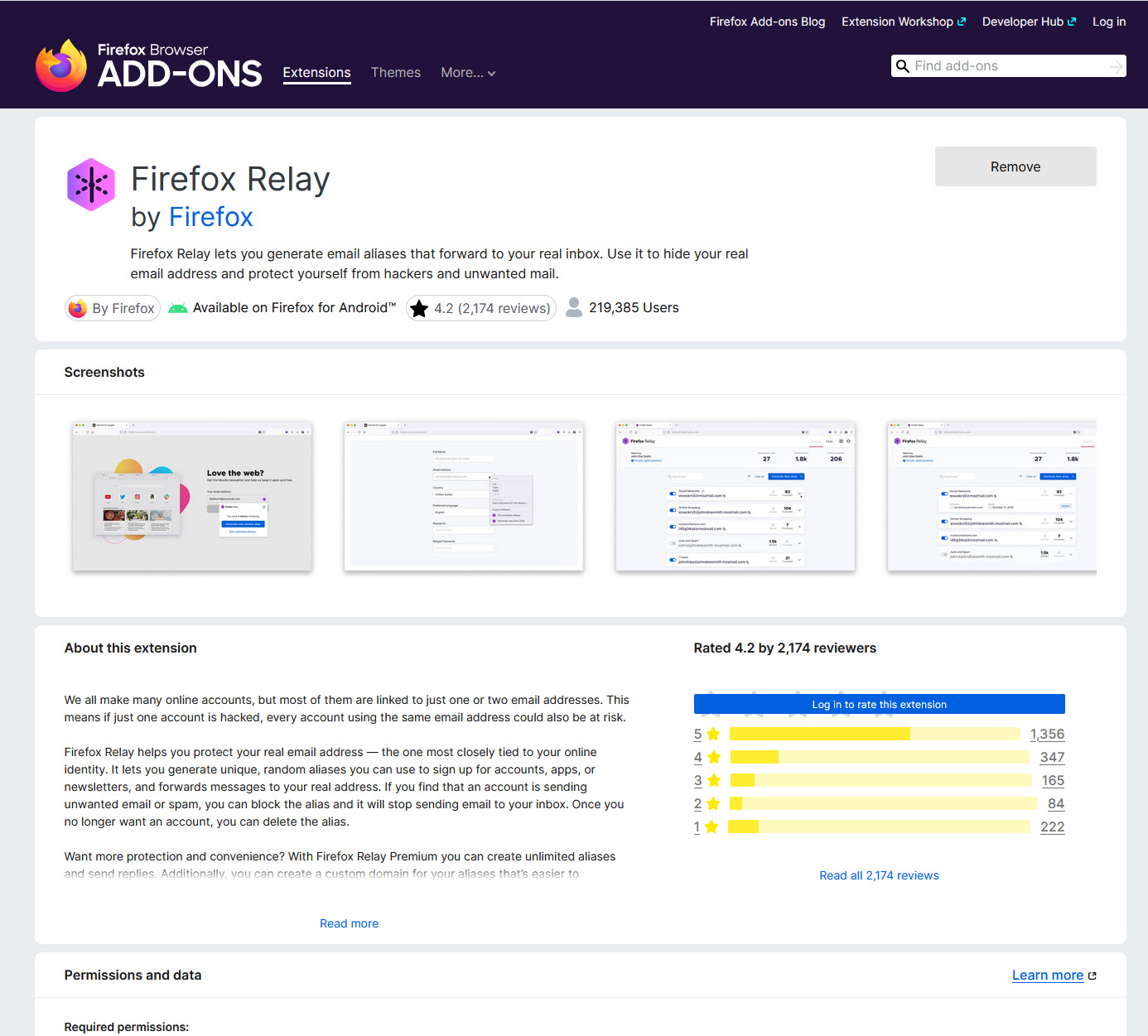1148x1036 pixels.
Task: Open the first screenshot, Love the web
Action: click(x=192, y=496)
